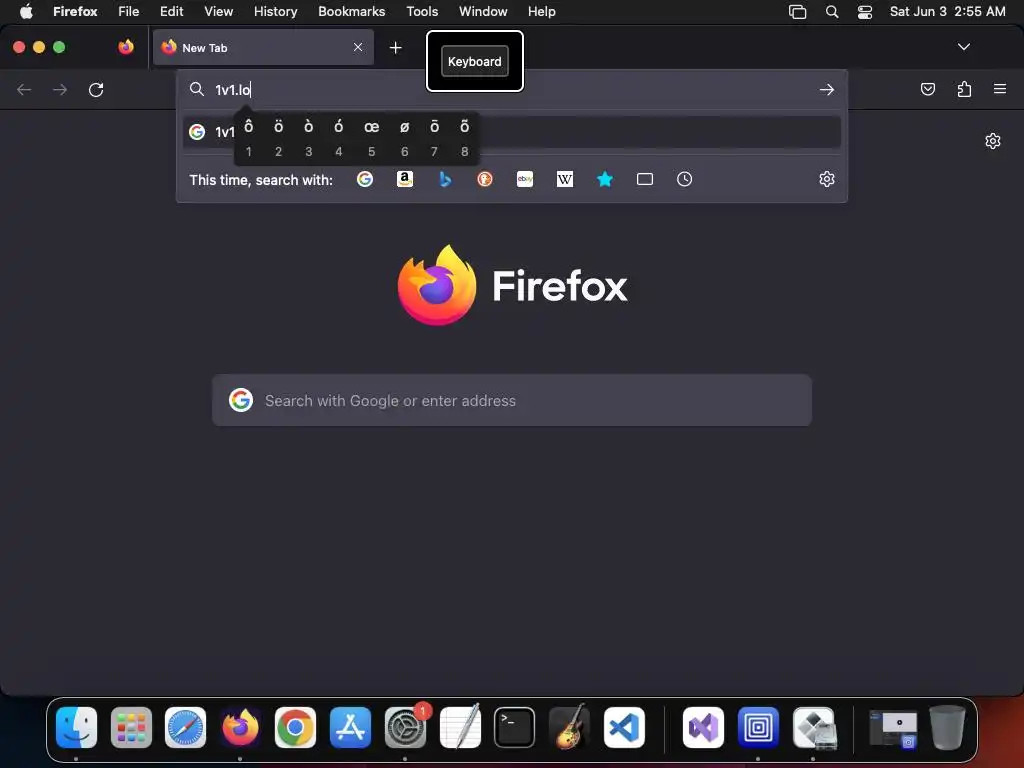The height and width of the screenshot is (768, 1024).
Task: Choose accent ò option 3
Action: point(308,137)
